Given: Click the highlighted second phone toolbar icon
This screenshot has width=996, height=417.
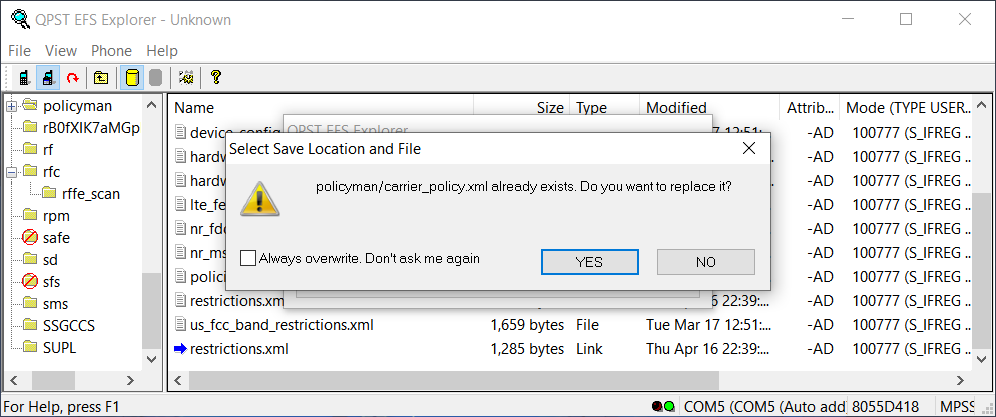Looking at the screenshot, I should point(46,78).
